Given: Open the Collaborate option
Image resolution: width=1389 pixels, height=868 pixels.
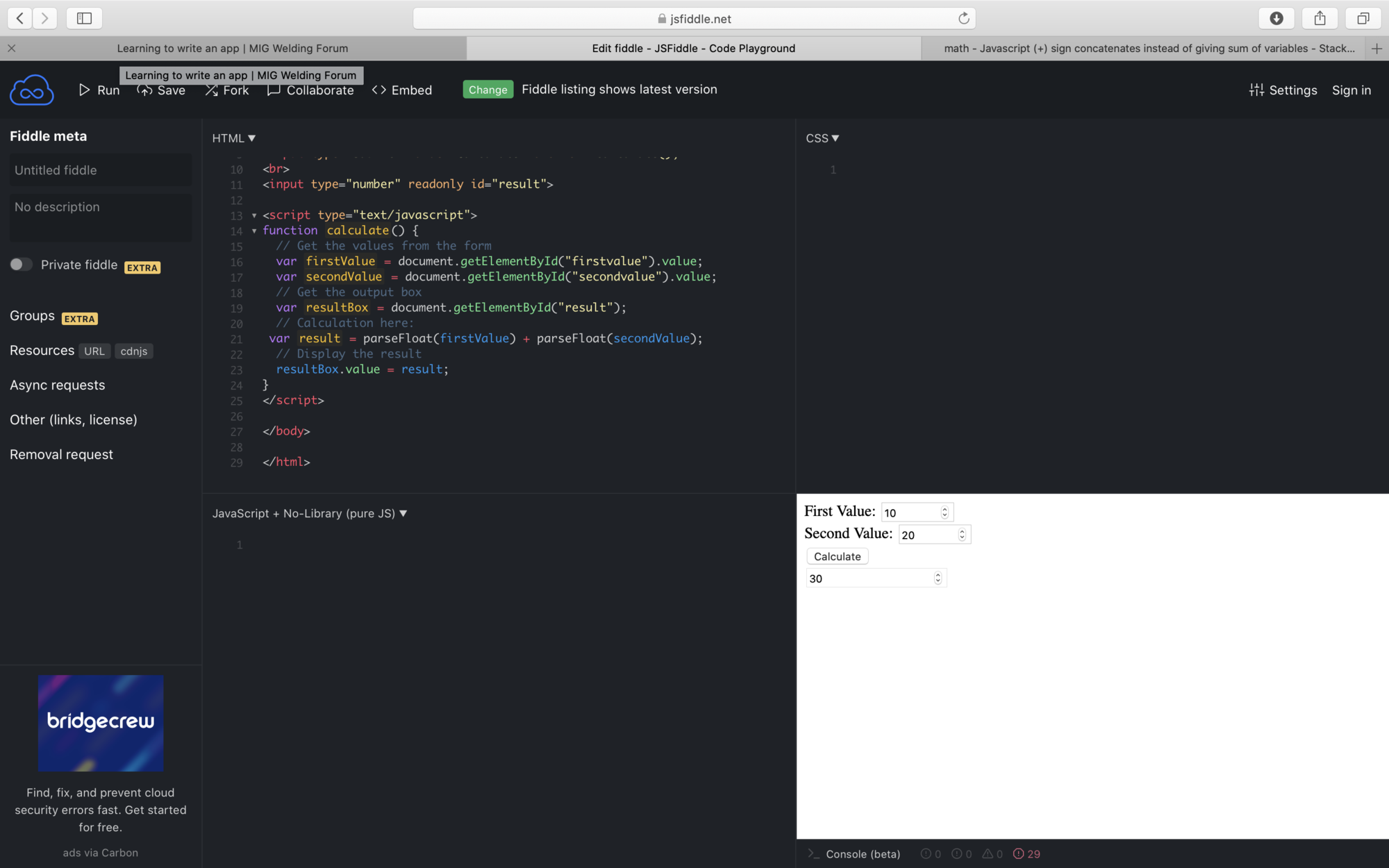Looking at the screenshot, I should (x=310, y=90).
